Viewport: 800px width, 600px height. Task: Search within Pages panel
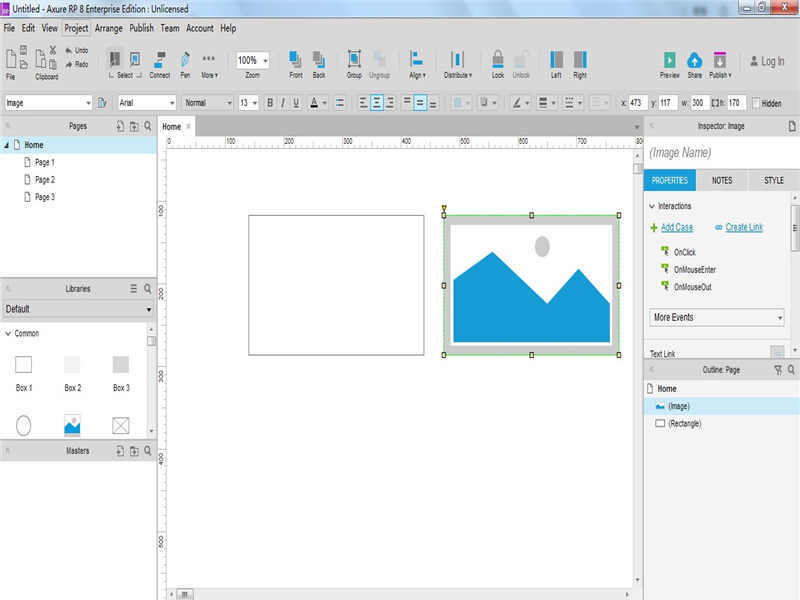(148, 126)
